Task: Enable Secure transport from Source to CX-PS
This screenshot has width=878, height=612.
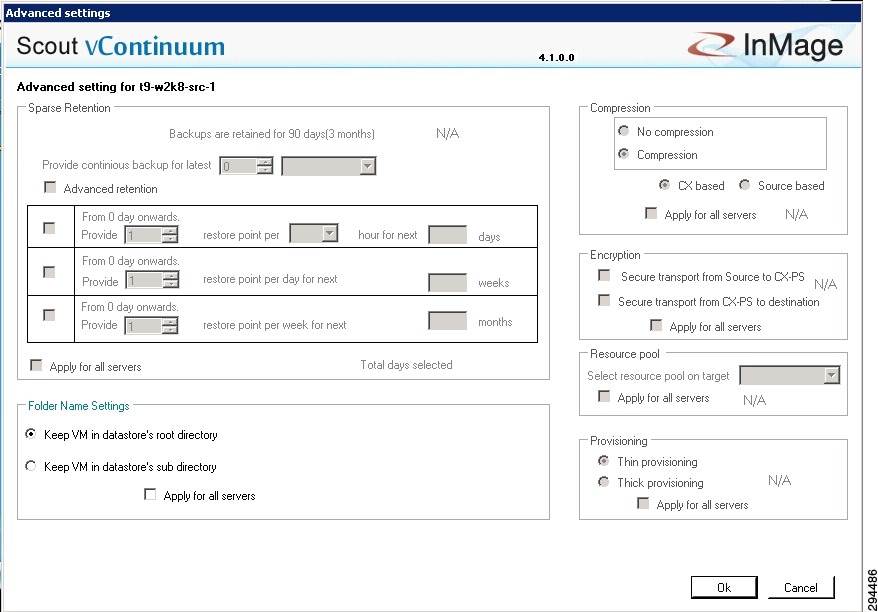Action: (x=604, y=275)
